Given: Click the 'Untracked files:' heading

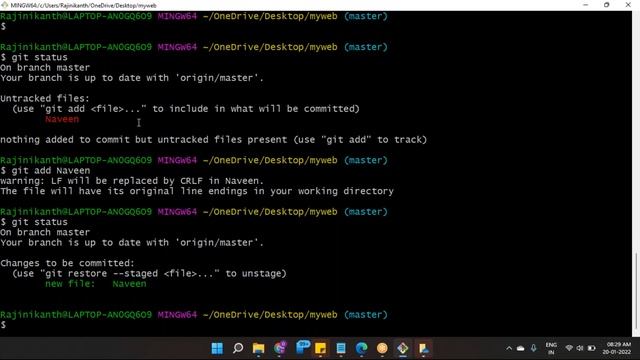Looking at the screenshot, I should click(x=44, y=98).
